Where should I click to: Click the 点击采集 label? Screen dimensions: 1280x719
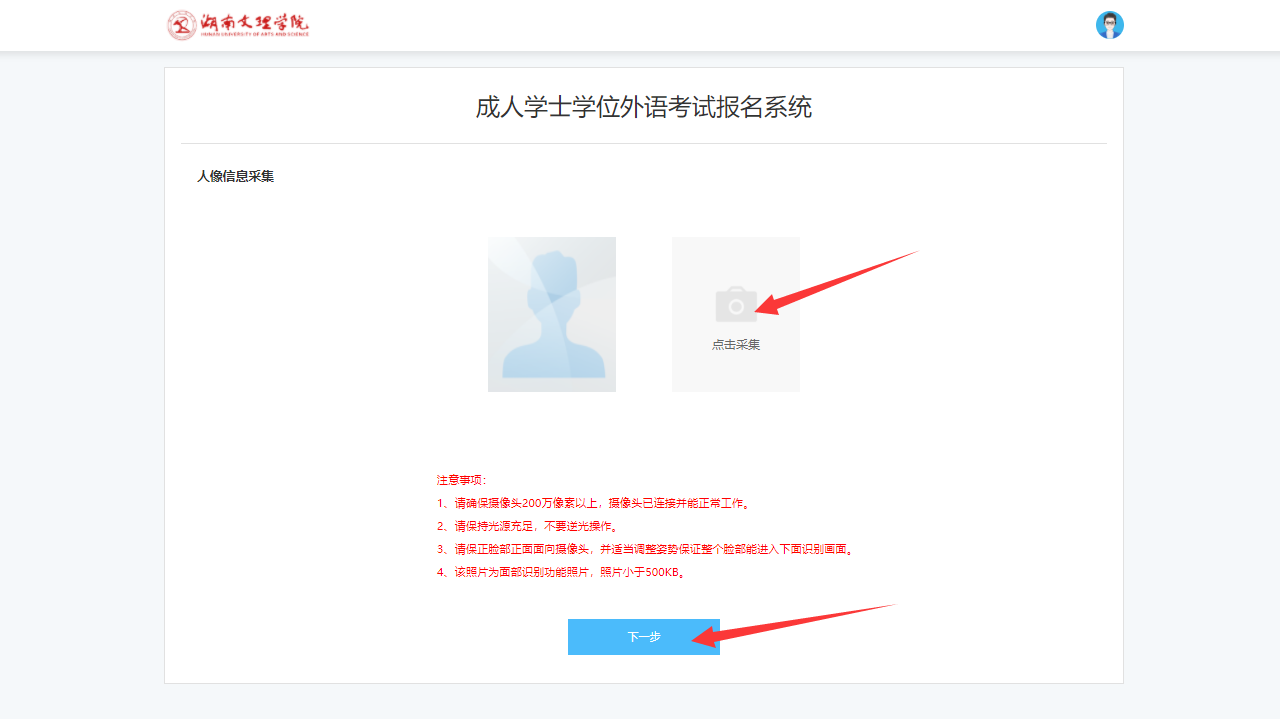(735, 345)
